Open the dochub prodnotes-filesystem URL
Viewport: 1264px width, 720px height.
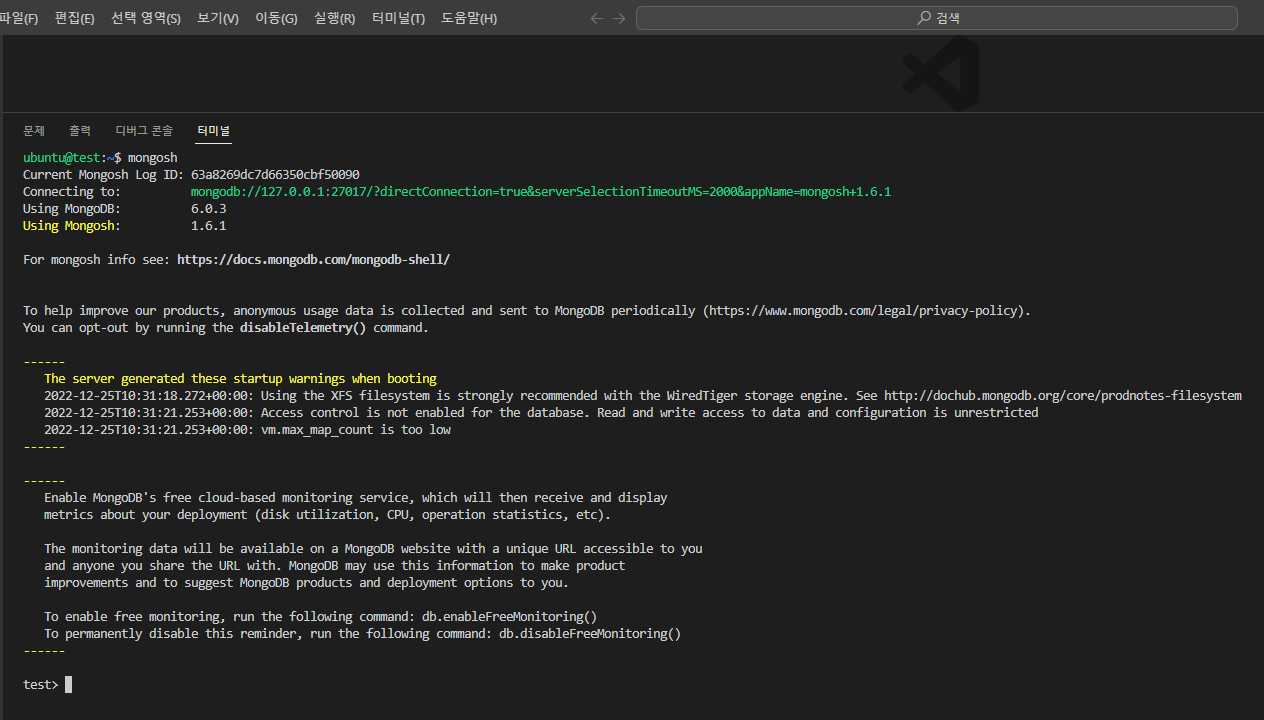(1063, 395)
